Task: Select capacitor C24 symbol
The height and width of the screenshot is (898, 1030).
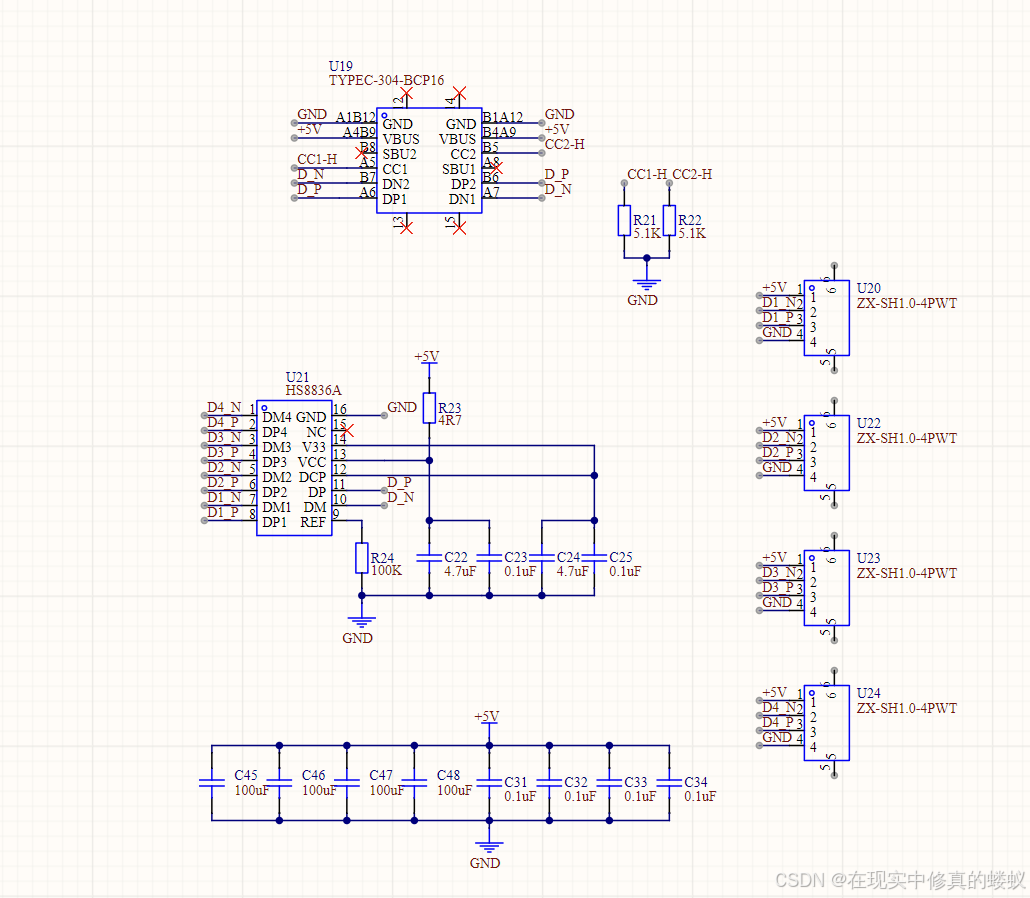Action: pos(542,557)
